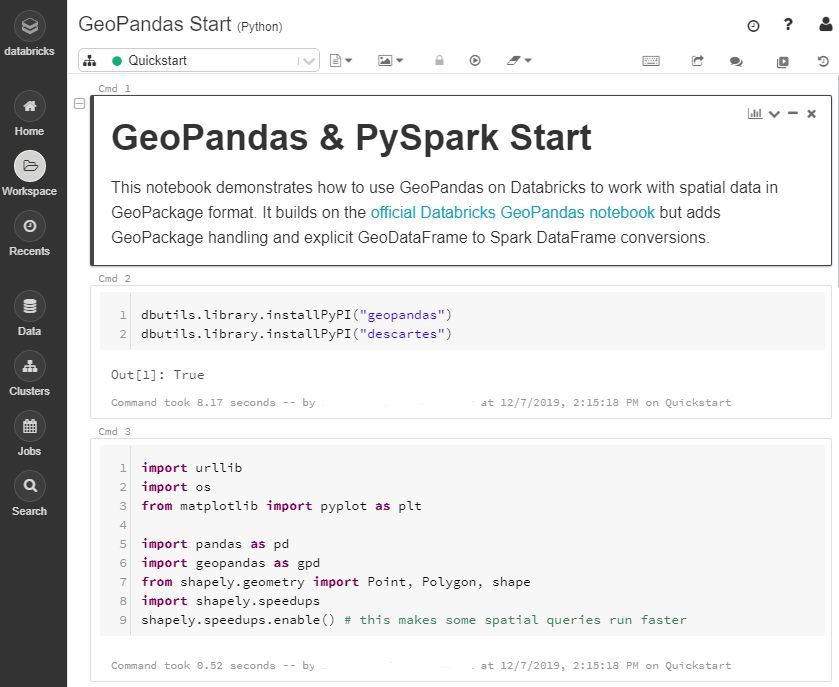This screenshot has width=839, height=687.
Task: Open the Clusters page
Action: click(x=29, y=373)
